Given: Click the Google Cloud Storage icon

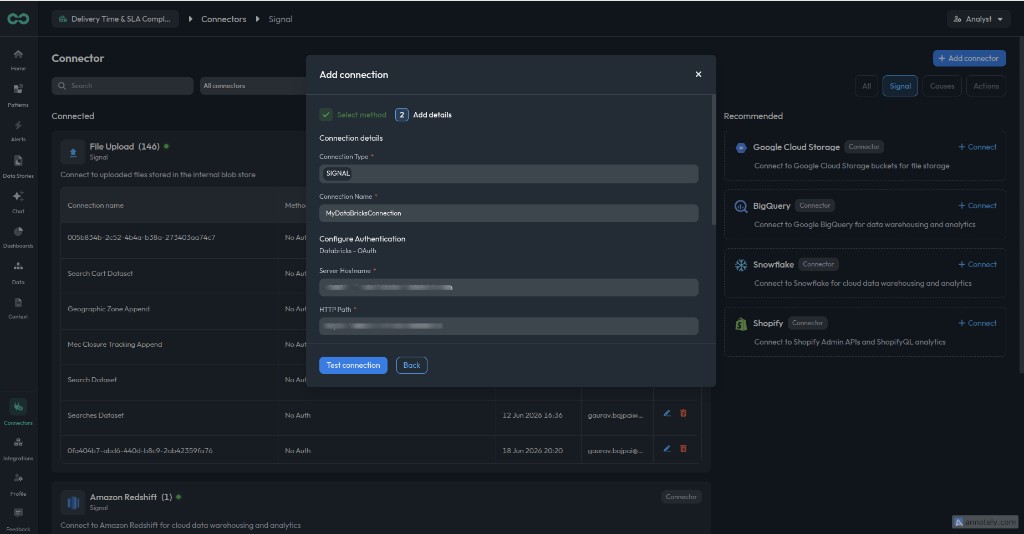Looking at the screenshot, I should click(x=741, y=148).
